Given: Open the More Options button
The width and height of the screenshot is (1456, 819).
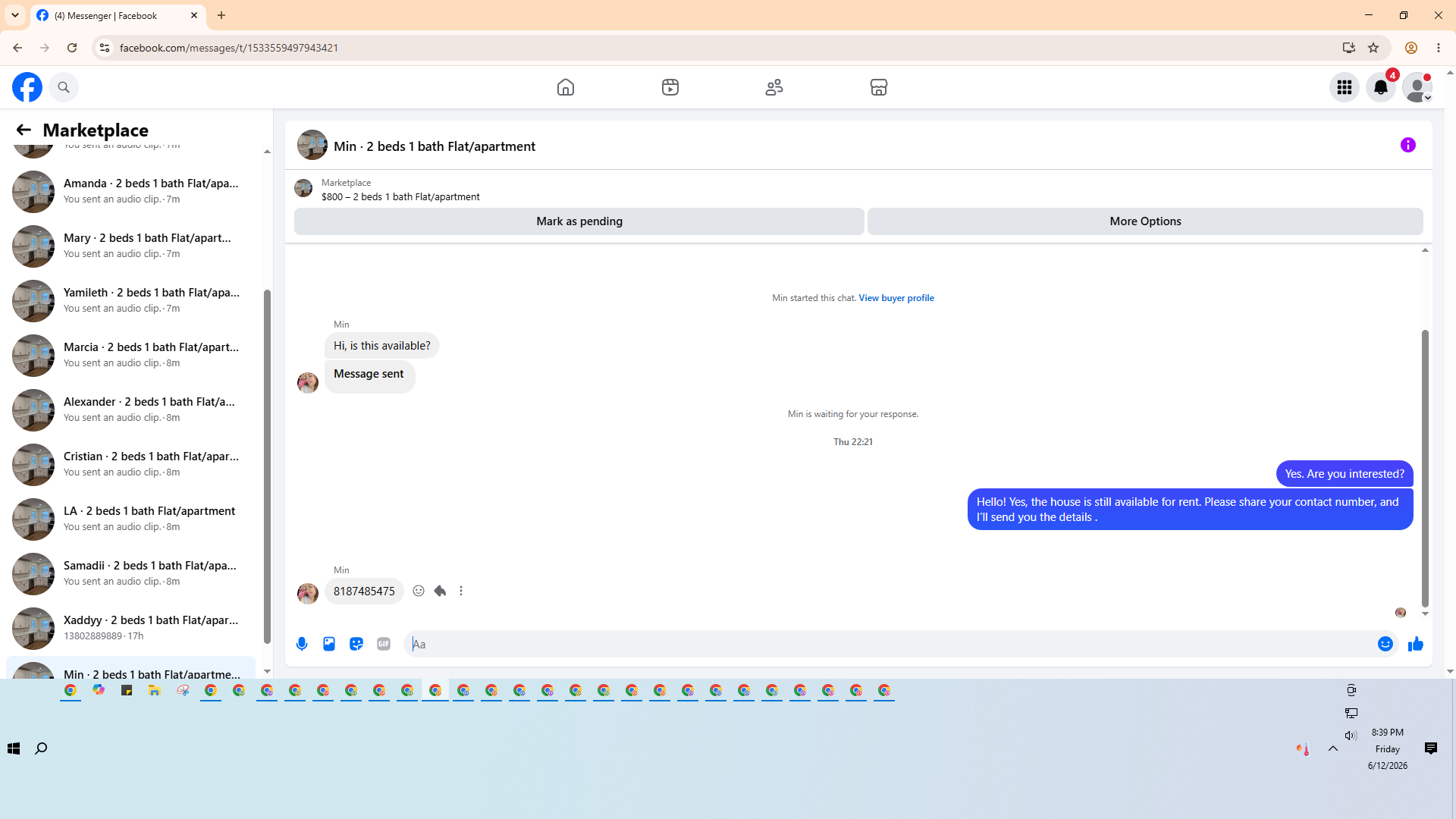Looking at the screenshot, I should coord(1145,221).
